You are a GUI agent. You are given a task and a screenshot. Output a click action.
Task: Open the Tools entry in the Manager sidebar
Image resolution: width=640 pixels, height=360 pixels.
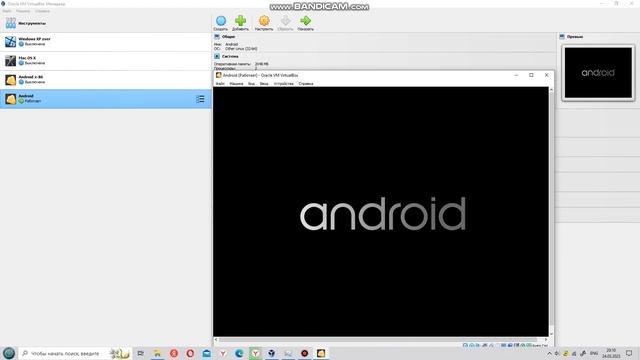point(105,23)
